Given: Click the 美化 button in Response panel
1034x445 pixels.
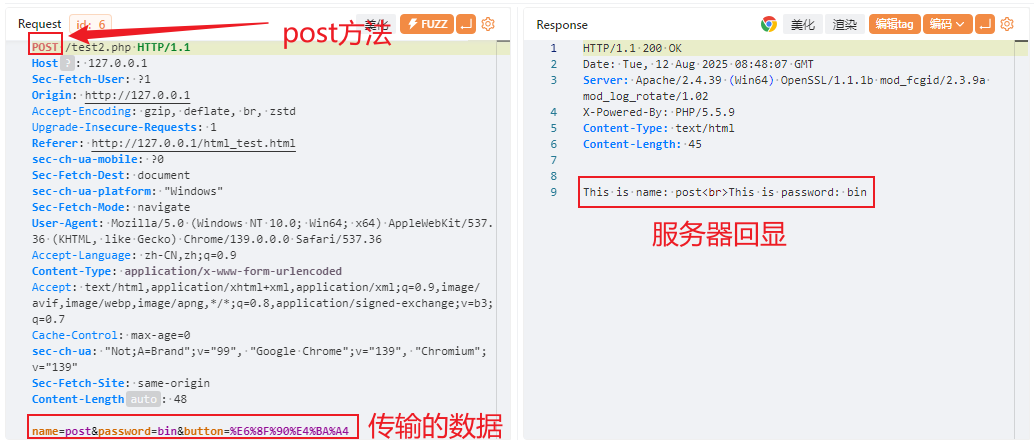Looking at the screenshot, I should point(803,24).
